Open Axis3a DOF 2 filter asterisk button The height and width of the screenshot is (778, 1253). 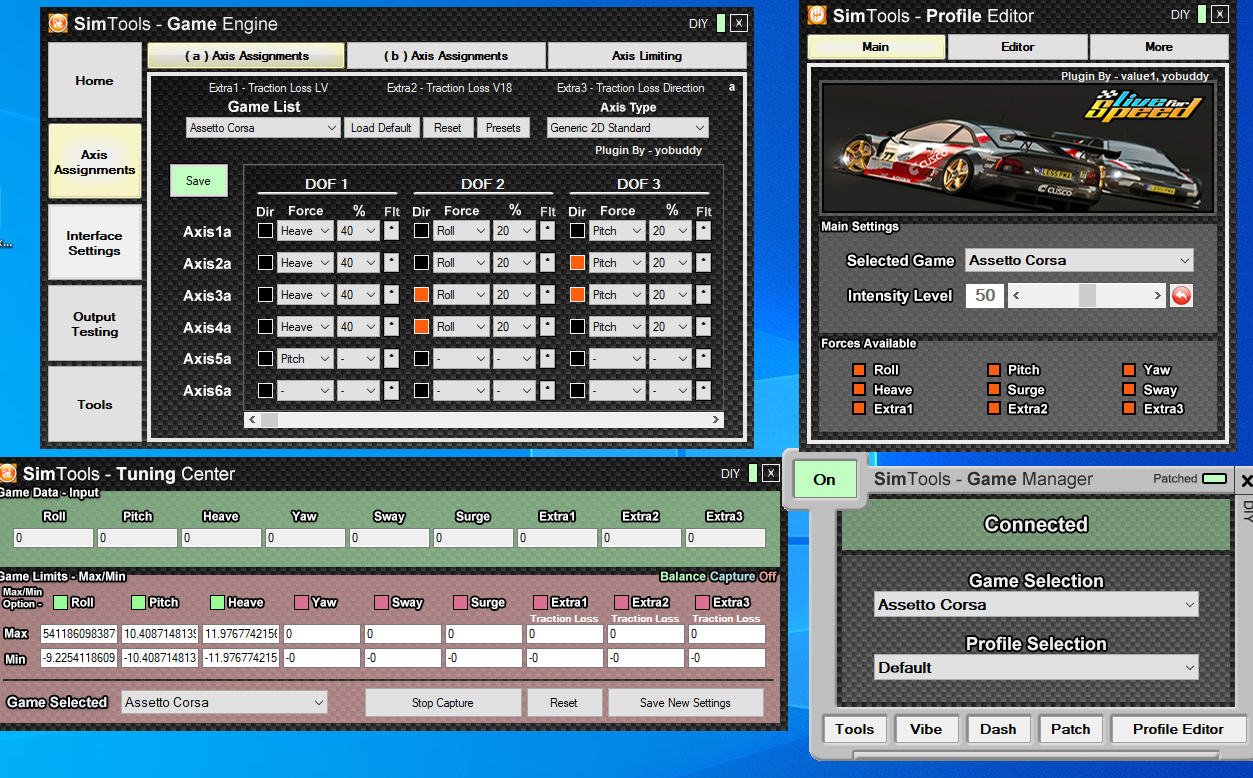pos(547,295)
